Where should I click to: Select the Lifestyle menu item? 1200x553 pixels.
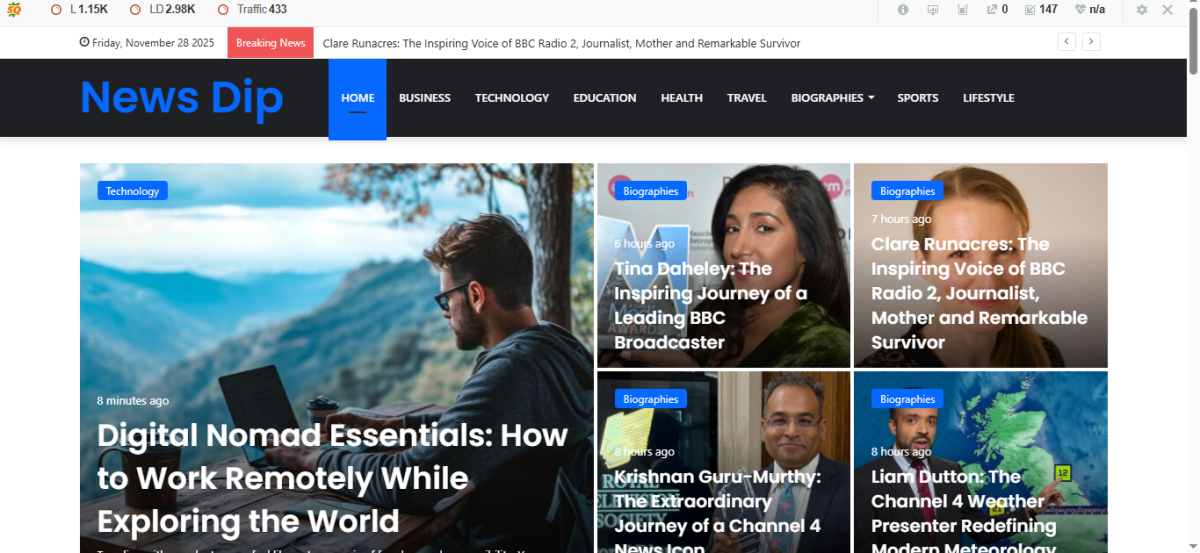tap(988, 98)
